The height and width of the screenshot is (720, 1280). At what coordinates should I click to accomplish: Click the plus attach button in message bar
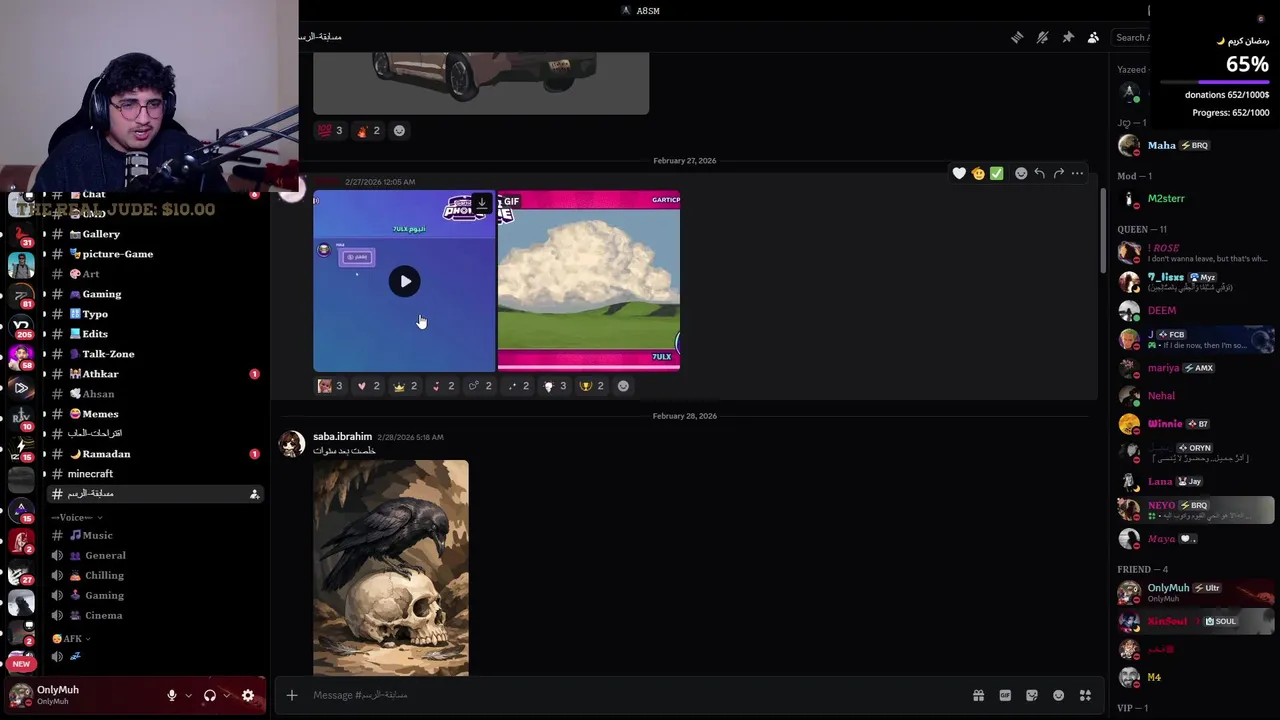291,695
